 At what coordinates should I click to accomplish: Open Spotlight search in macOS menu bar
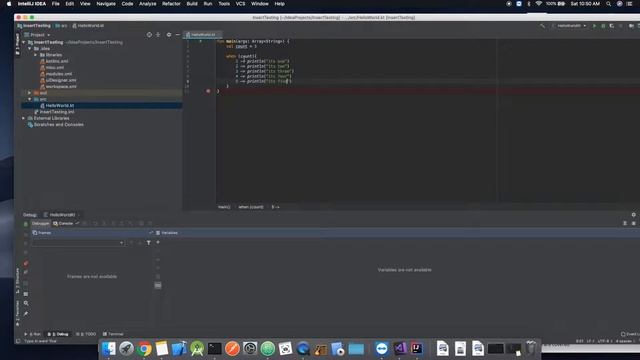pos(609,4)
